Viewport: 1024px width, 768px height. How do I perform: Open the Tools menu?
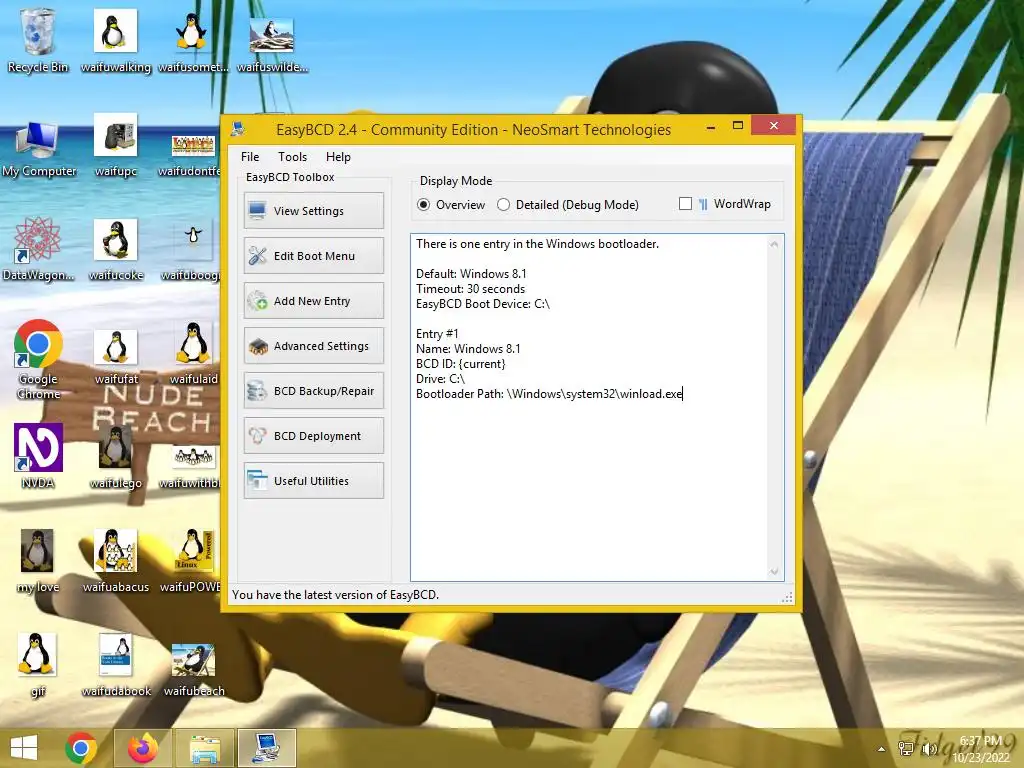point(292,157)
